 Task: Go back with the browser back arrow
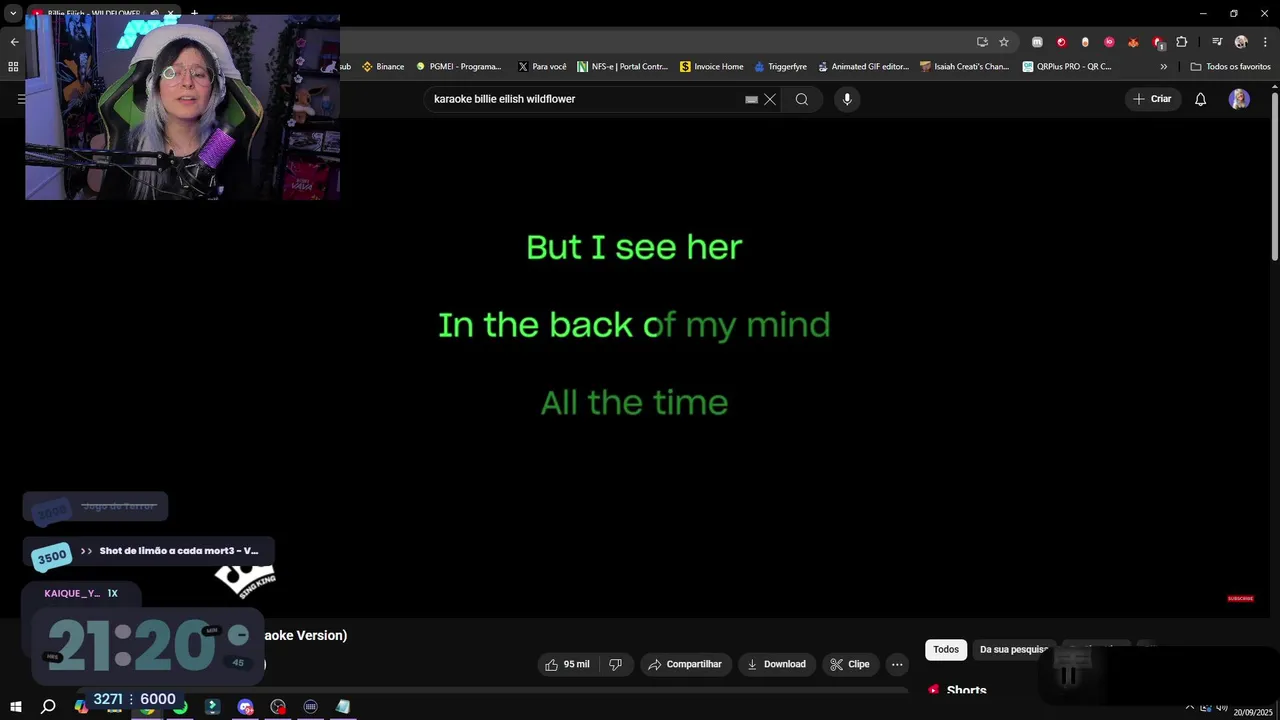pos(14,42)
